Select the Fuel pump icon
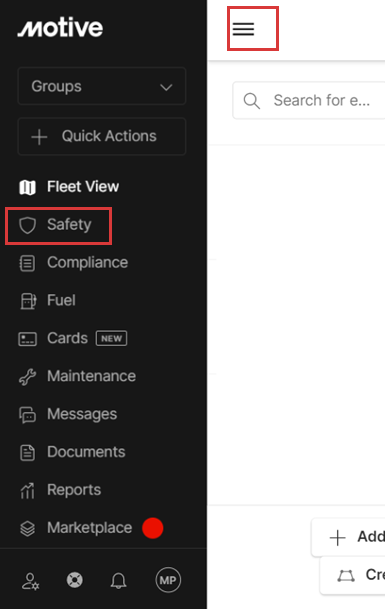The image size is (385, 609). pos(28,301)
